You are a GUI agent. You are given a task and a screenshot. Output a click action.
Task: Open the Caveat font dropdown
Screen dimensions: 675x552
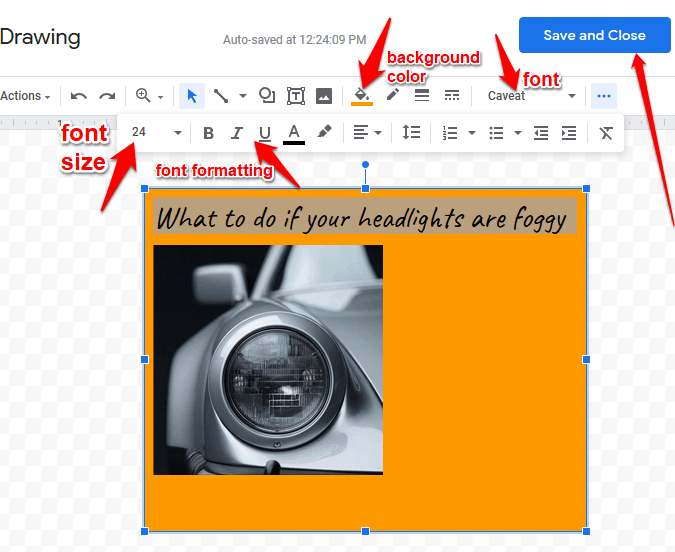click(x=531, y=96)
